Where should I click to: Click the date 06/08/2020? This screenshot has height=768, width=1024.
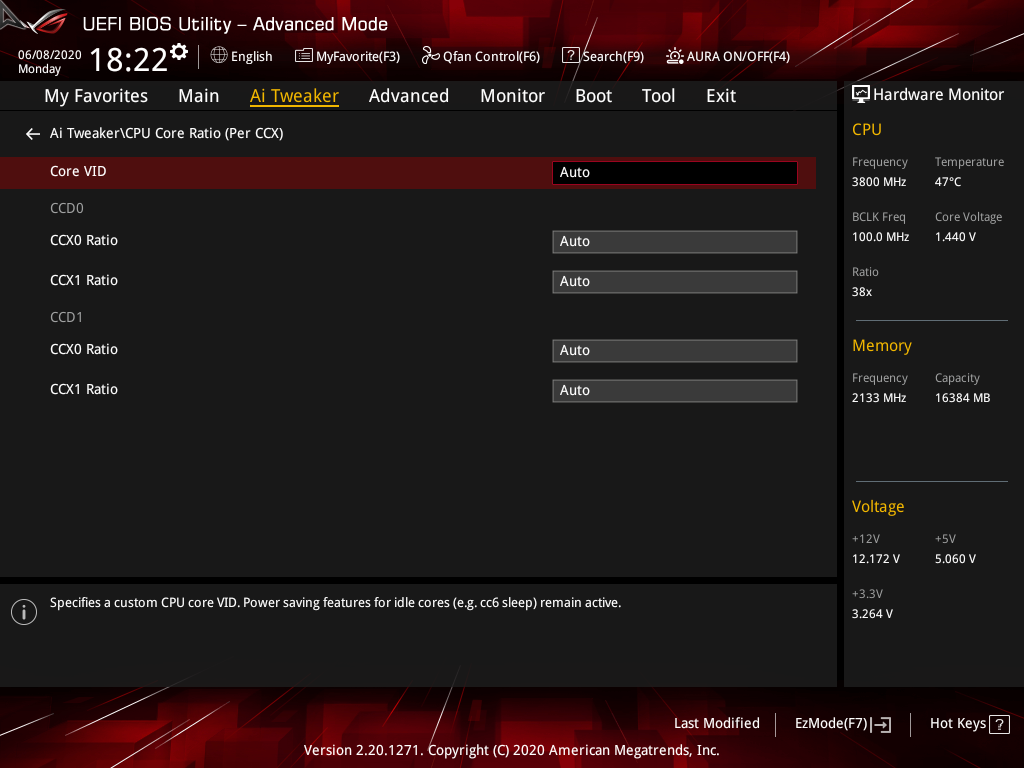[x=50, y=55]
